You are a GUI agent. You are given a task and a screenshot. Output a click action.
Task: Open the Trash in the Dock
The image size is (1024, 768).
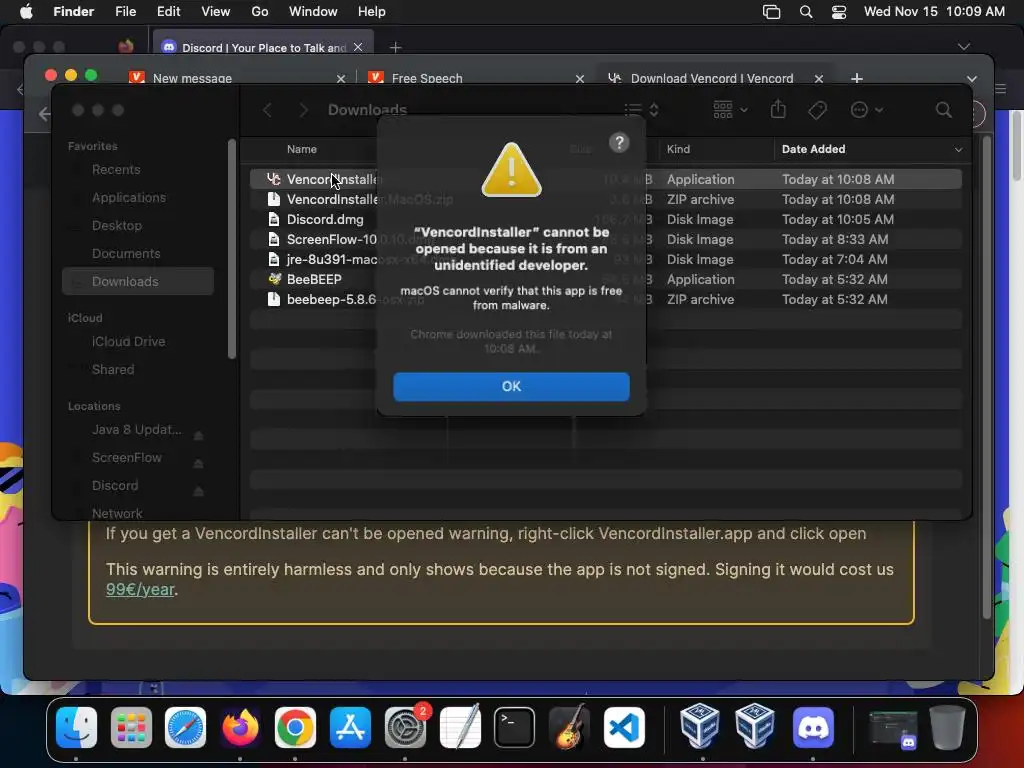[x=948, y=727]
